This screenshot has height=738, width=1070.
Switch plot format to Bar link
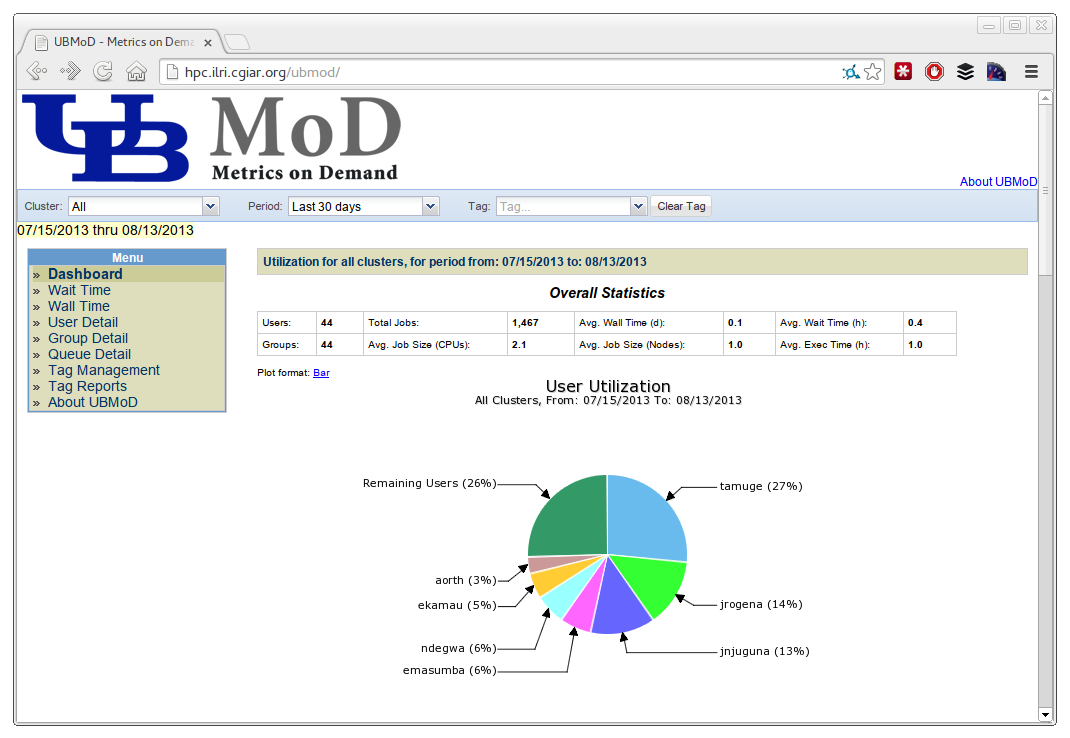click(321, 373)
